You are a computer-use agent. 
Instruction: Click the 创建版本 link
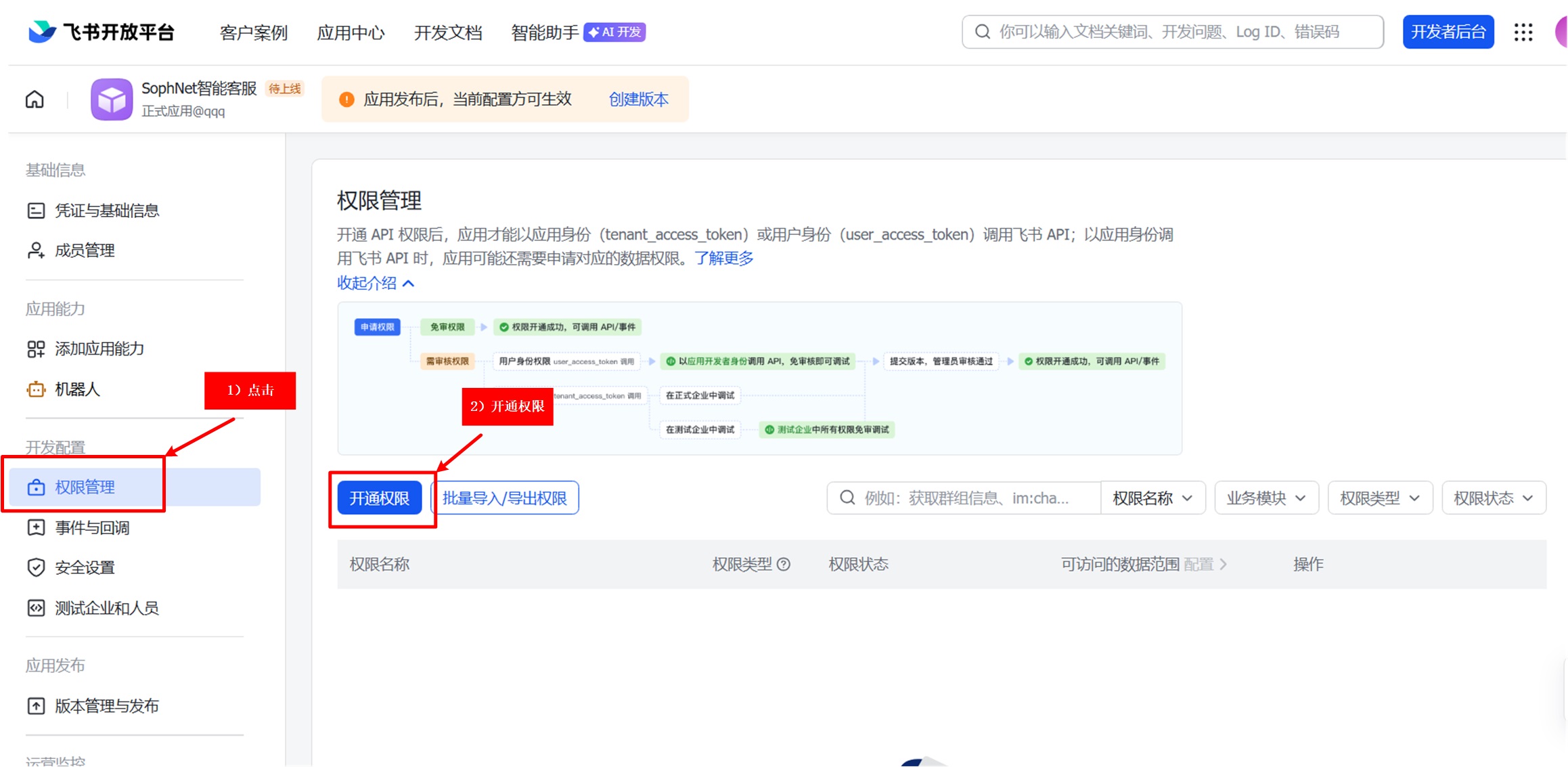point(638,100)
